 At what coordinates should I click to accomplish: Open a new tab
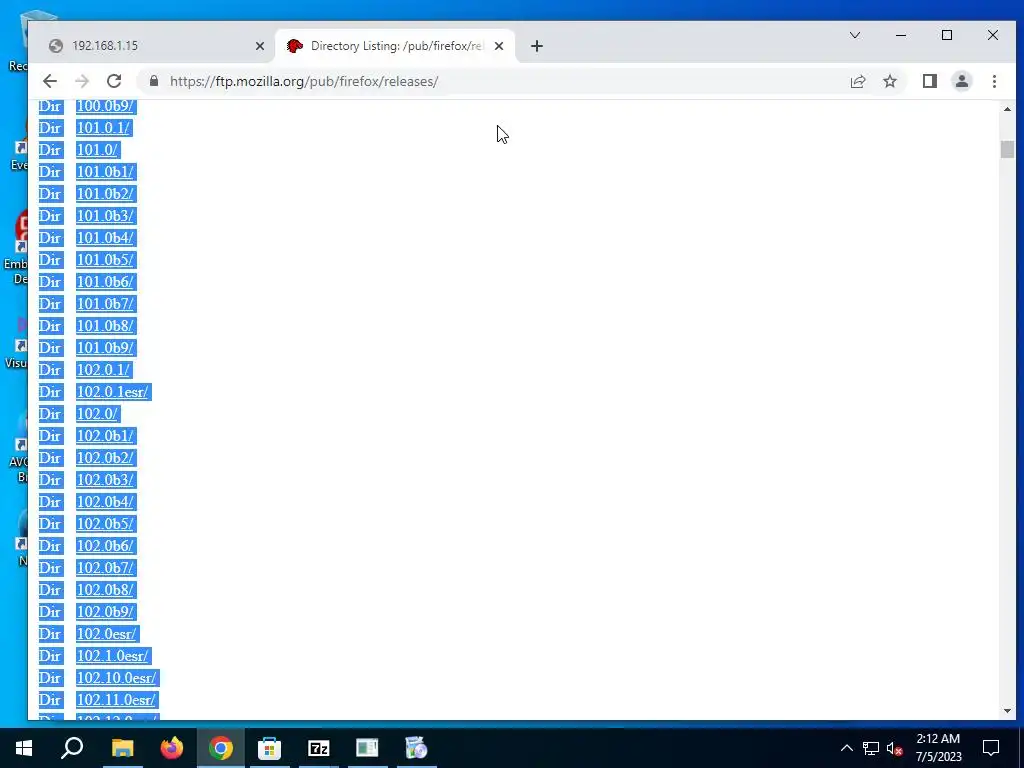click(537, 46)
